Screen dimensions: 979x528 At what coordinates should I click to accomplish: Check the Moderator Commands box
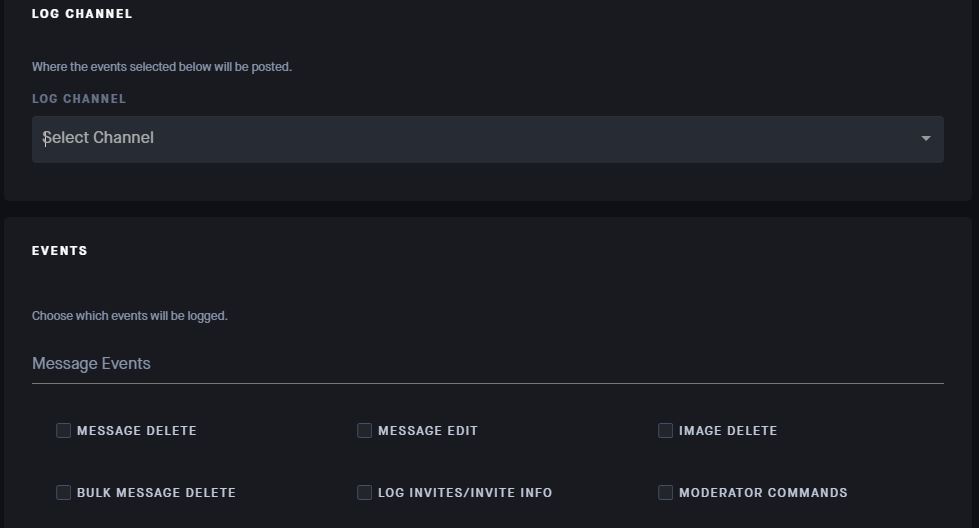666,493
